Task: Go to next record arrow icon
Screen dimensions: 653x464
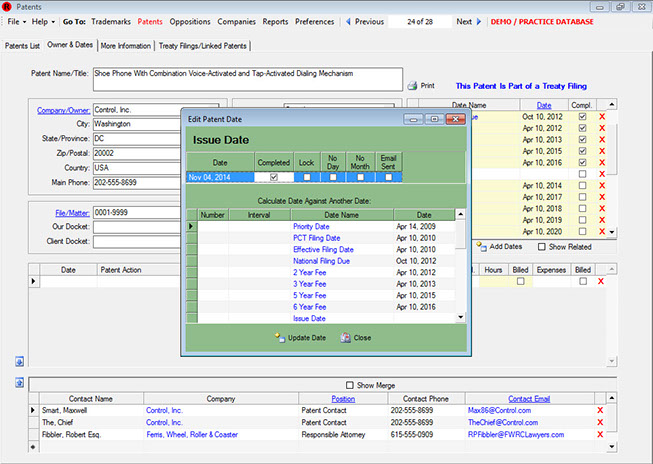Action: [x=481, y=21]
